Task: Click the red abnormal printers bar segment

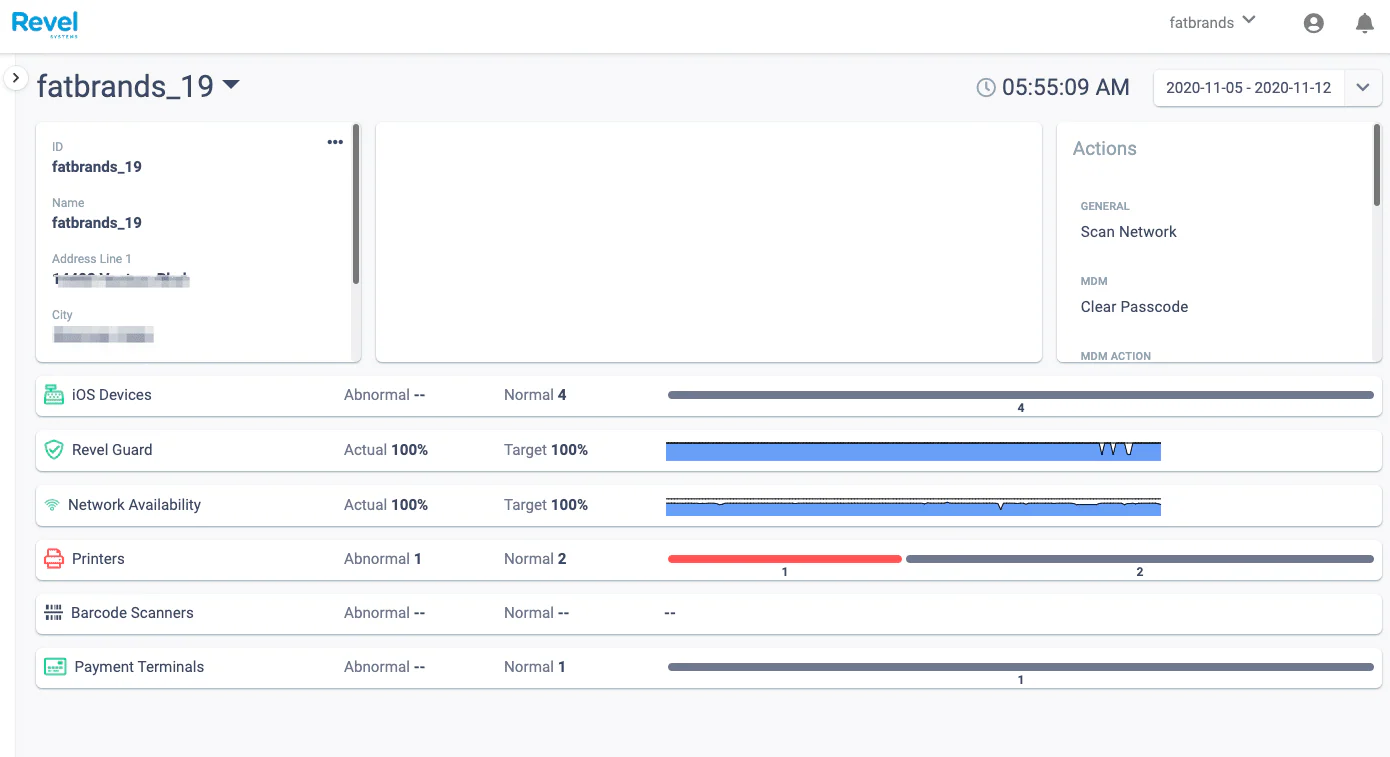Action: click(x=785, y=559)
